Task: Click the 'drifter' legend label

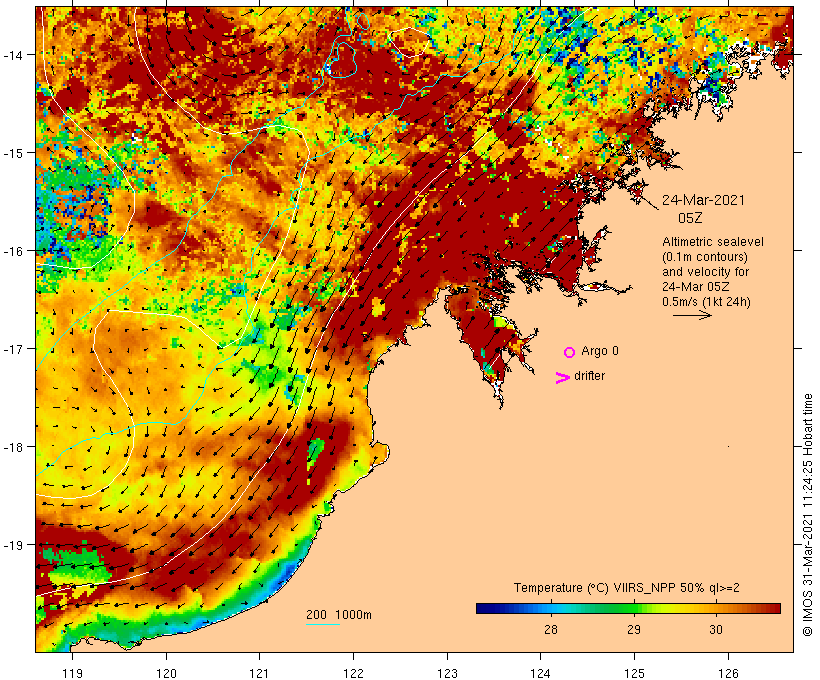Action: tap(589, 376)
